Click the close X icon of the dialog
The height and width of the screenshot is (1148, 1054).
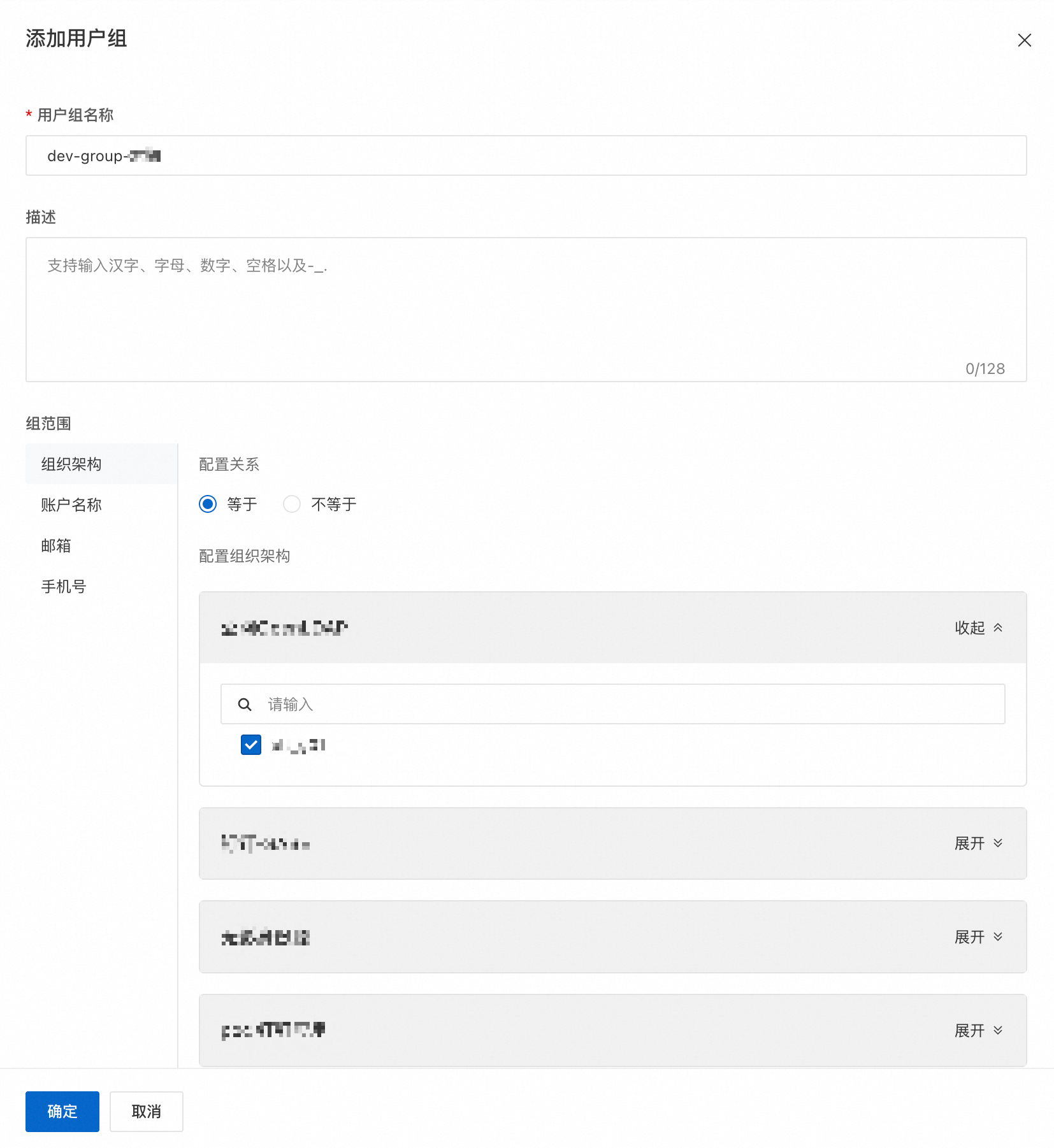pos(1025,40)
